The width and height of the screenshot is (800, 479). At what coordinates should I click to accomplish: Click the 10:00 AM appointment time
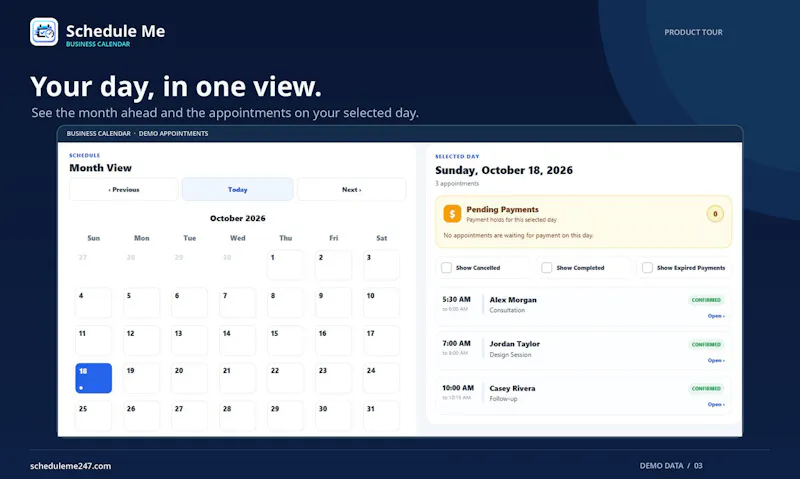click(x=458, y=388)
